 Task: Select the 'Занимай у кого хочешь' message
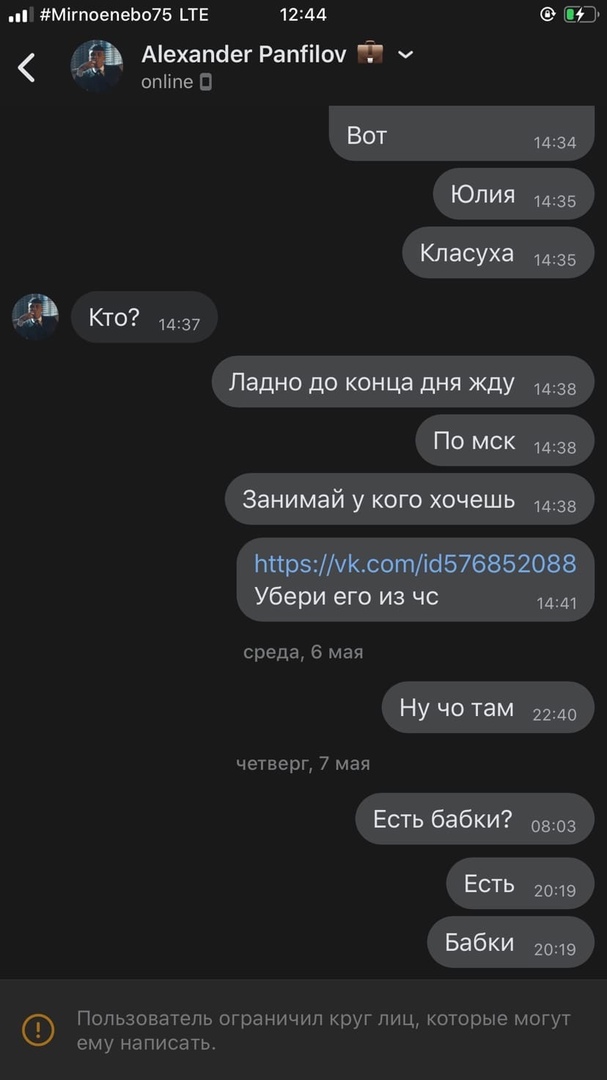tap(409, 499)
